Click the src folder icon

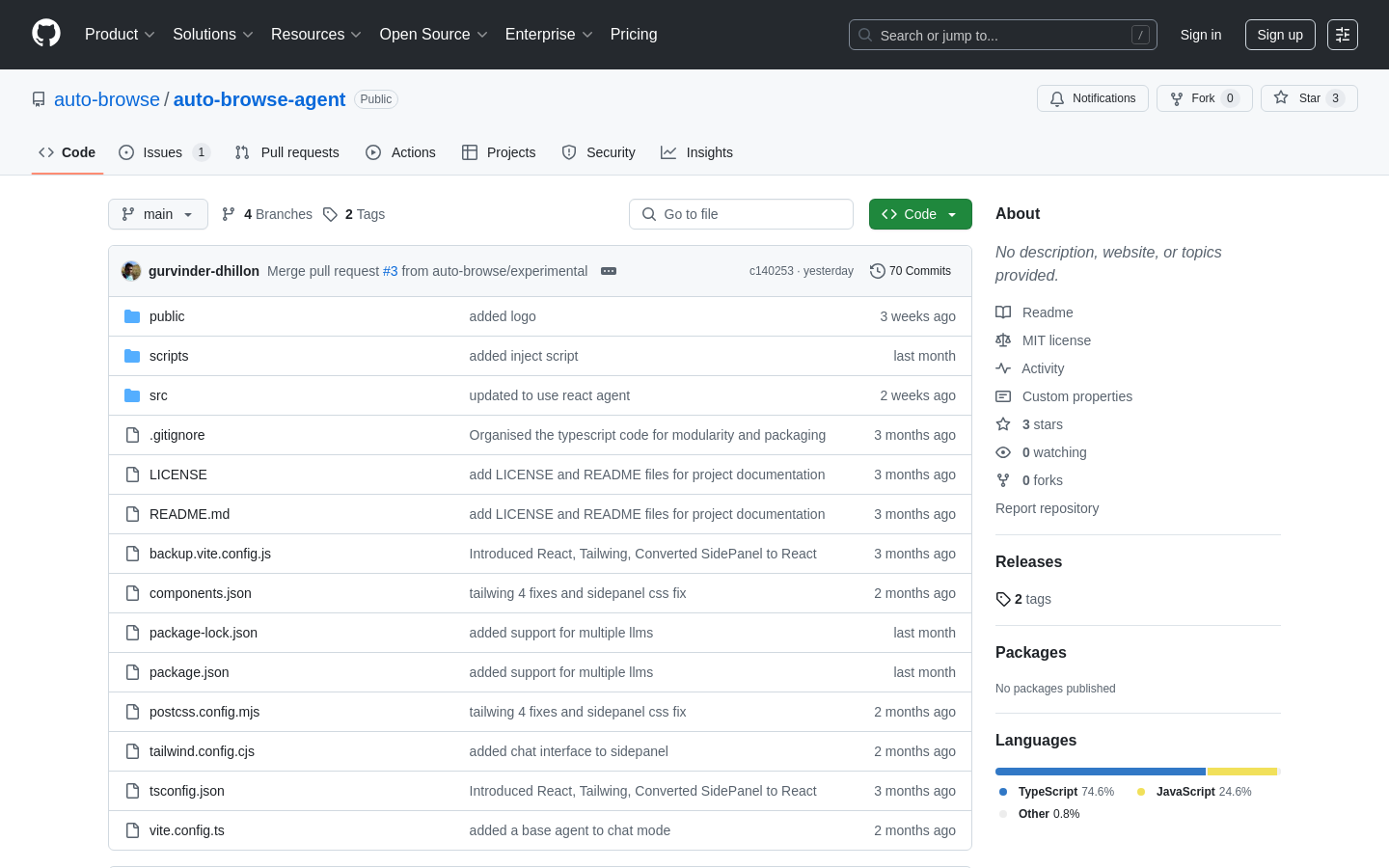(x=132, y=395)
